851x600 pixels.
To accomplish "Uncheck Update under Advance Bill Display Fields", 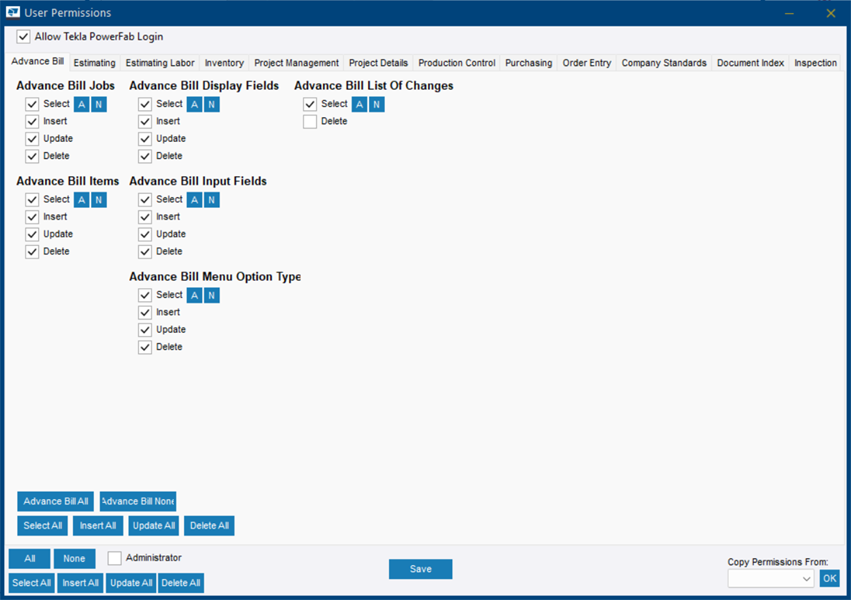I will (x=145, y=139).
